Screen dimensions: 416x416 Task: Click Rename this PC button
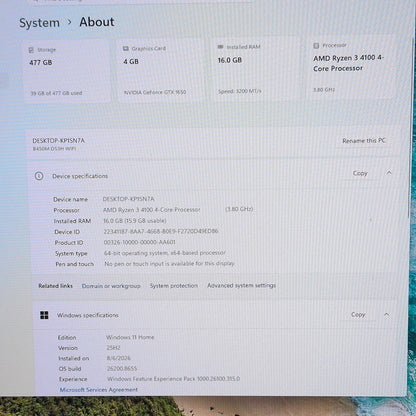coord(363,141)
